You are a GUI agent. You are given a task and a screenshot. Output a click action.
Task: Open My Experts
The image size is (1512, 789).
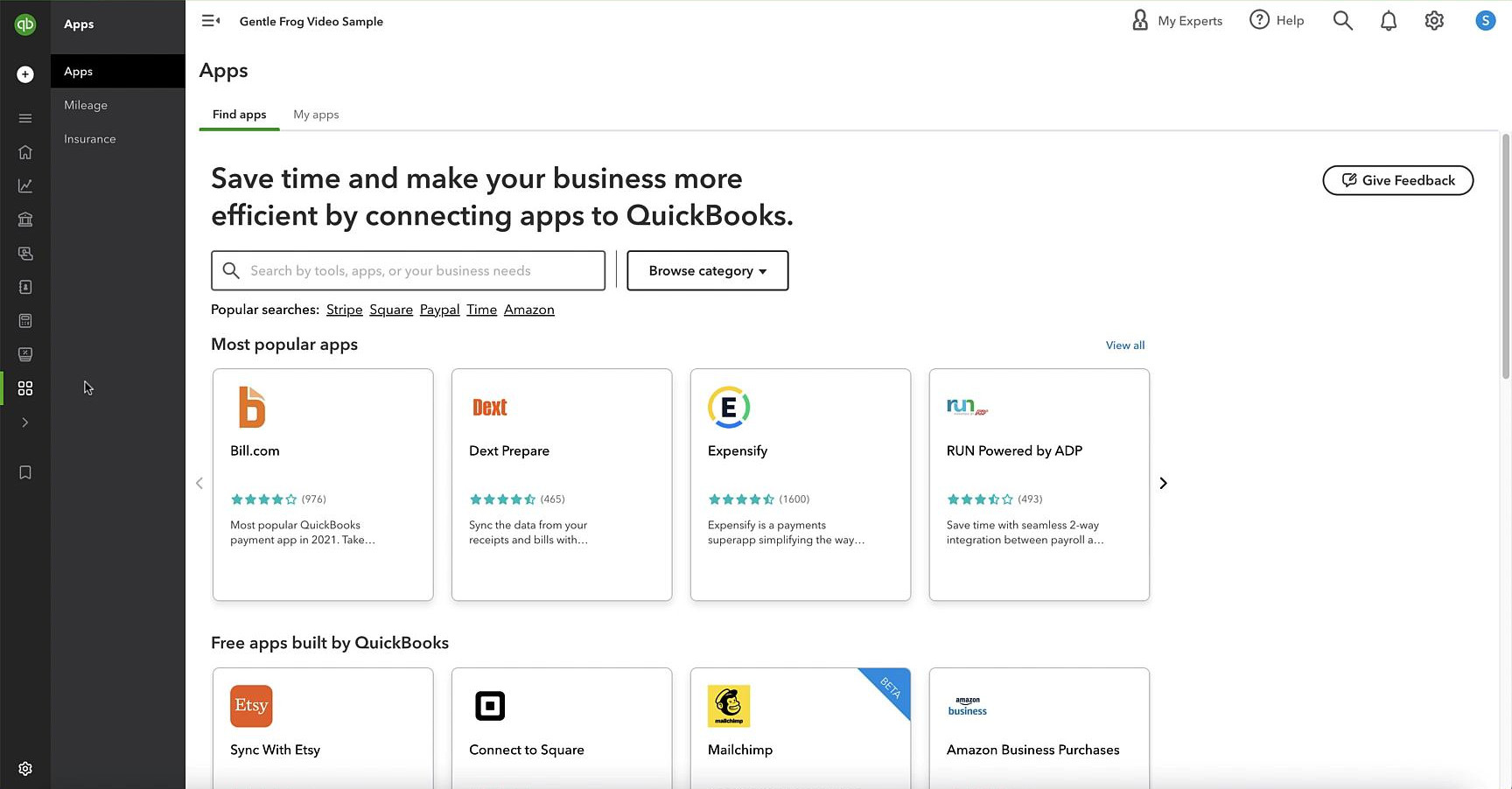(1177, 21)
